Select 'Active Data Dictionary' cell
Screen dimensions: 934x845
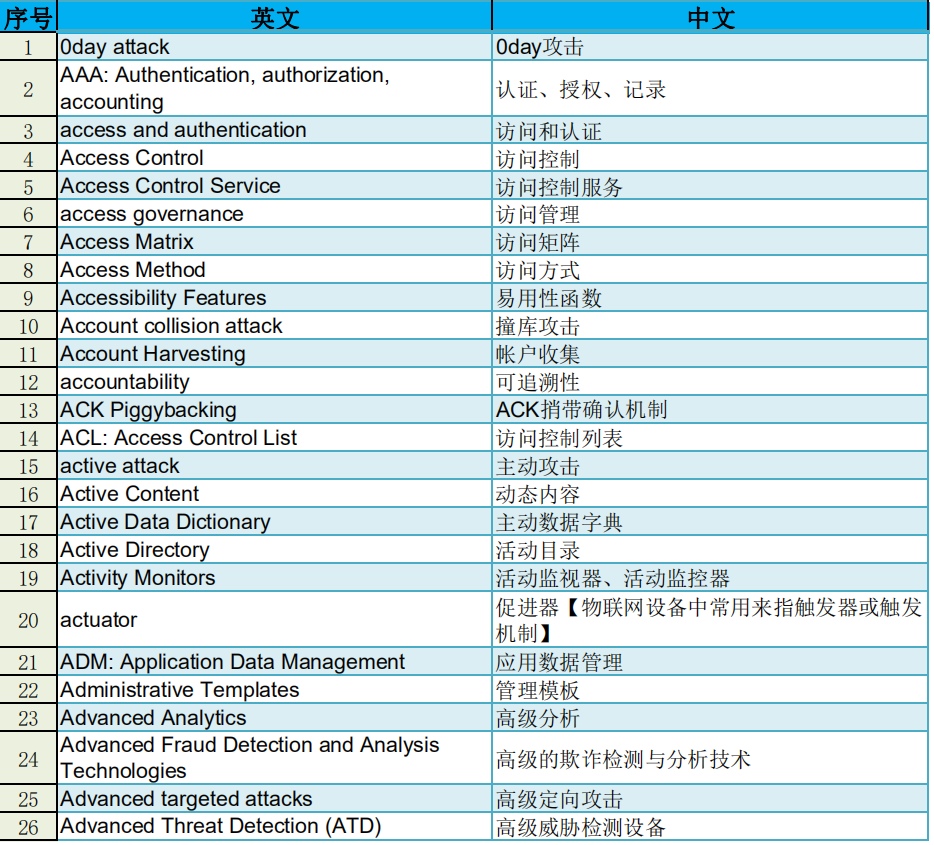[x=275, y=522]
